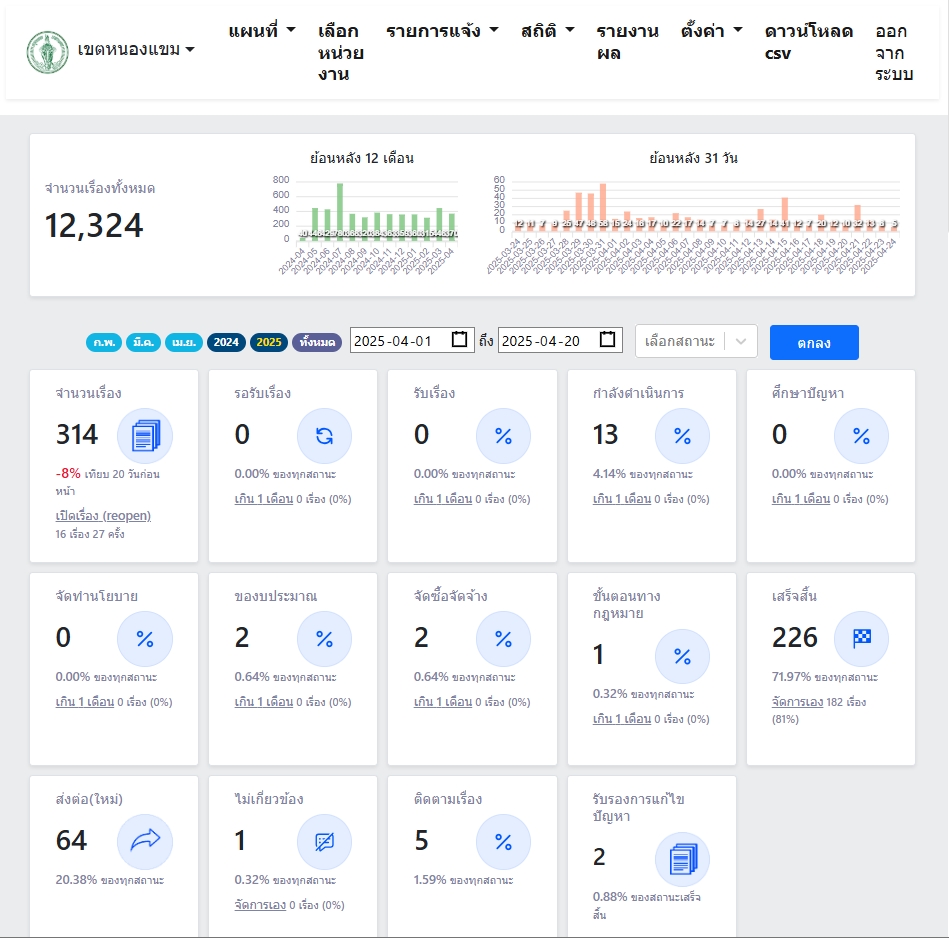Screen dimensions: 949x938
Task: Open calendar picker for end date 2025-04-20
Action: pos(607,339)
